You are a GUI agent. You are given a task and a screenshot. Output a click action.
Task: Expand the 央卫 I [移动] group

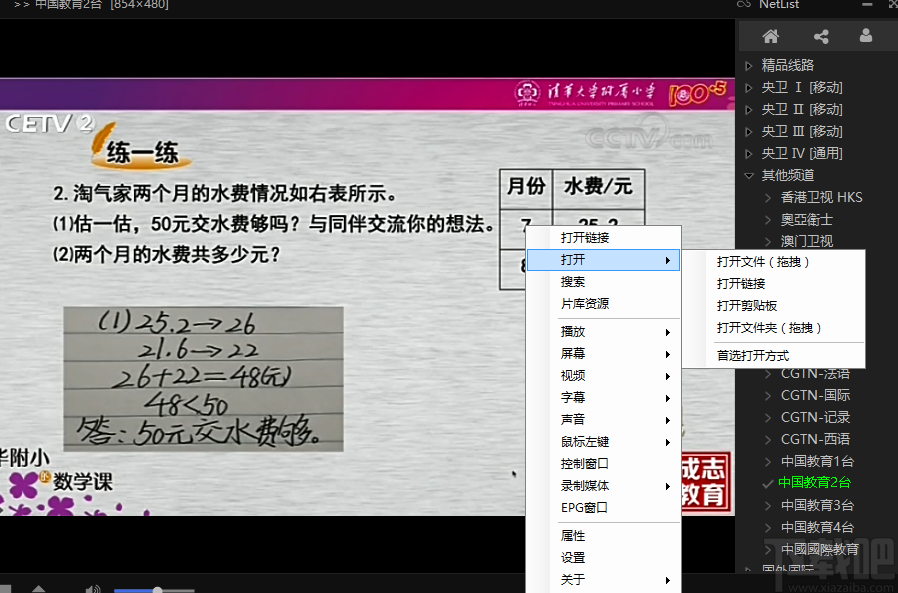tap(749, 88)
